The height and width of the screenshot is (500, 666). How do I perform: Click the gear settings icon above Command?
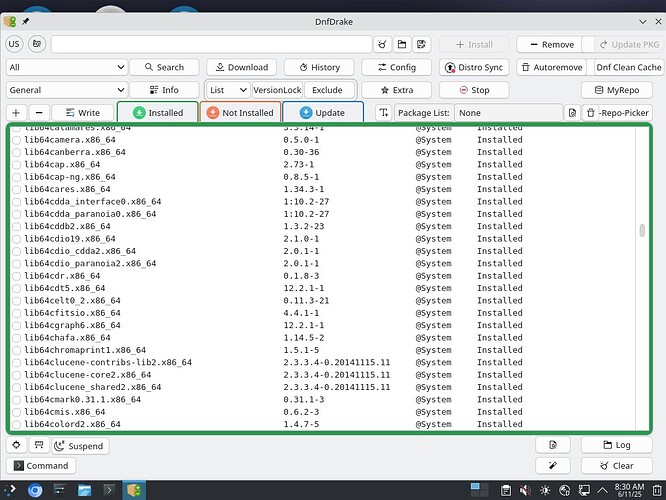coord(16,445)
